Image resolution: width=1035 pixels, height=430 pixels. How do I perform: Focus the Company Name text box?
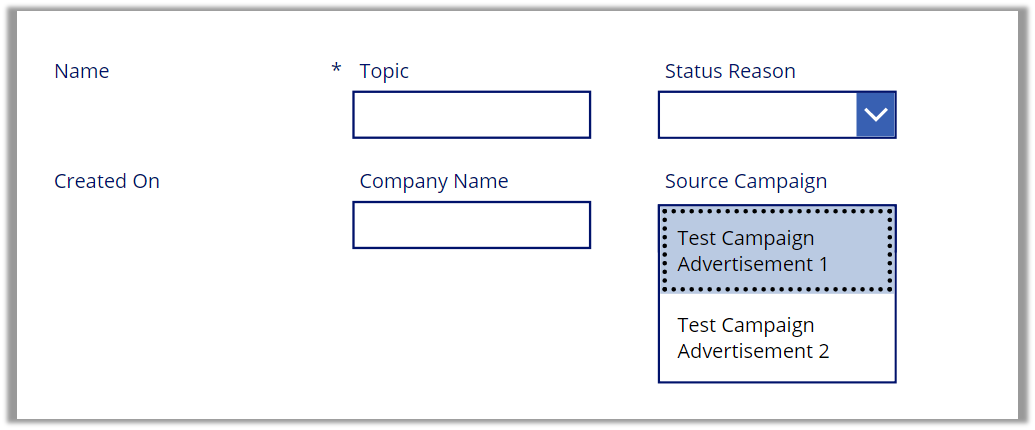(471, 225)
